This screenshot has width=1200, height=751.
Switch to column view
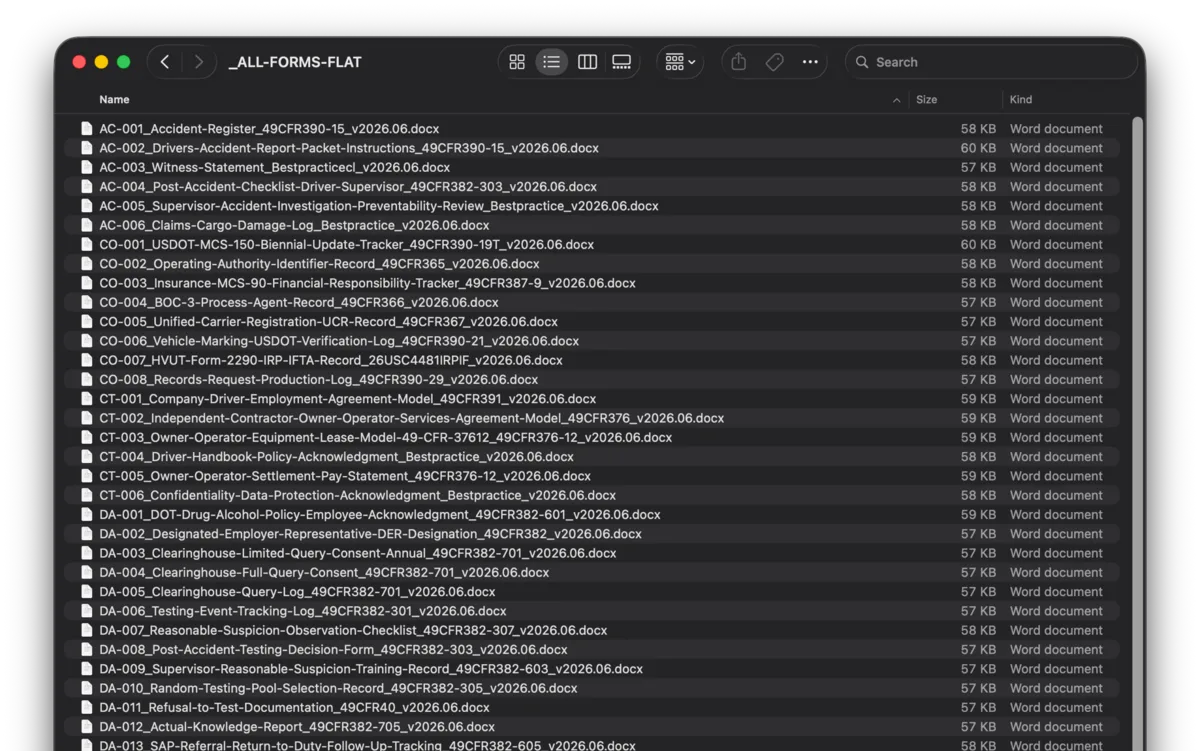coord(587,62)
